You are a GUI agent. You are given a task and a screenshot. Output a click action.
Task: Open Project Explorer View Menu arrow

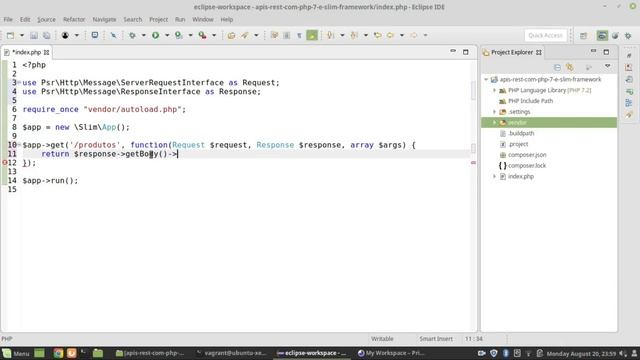coord(607,67)
